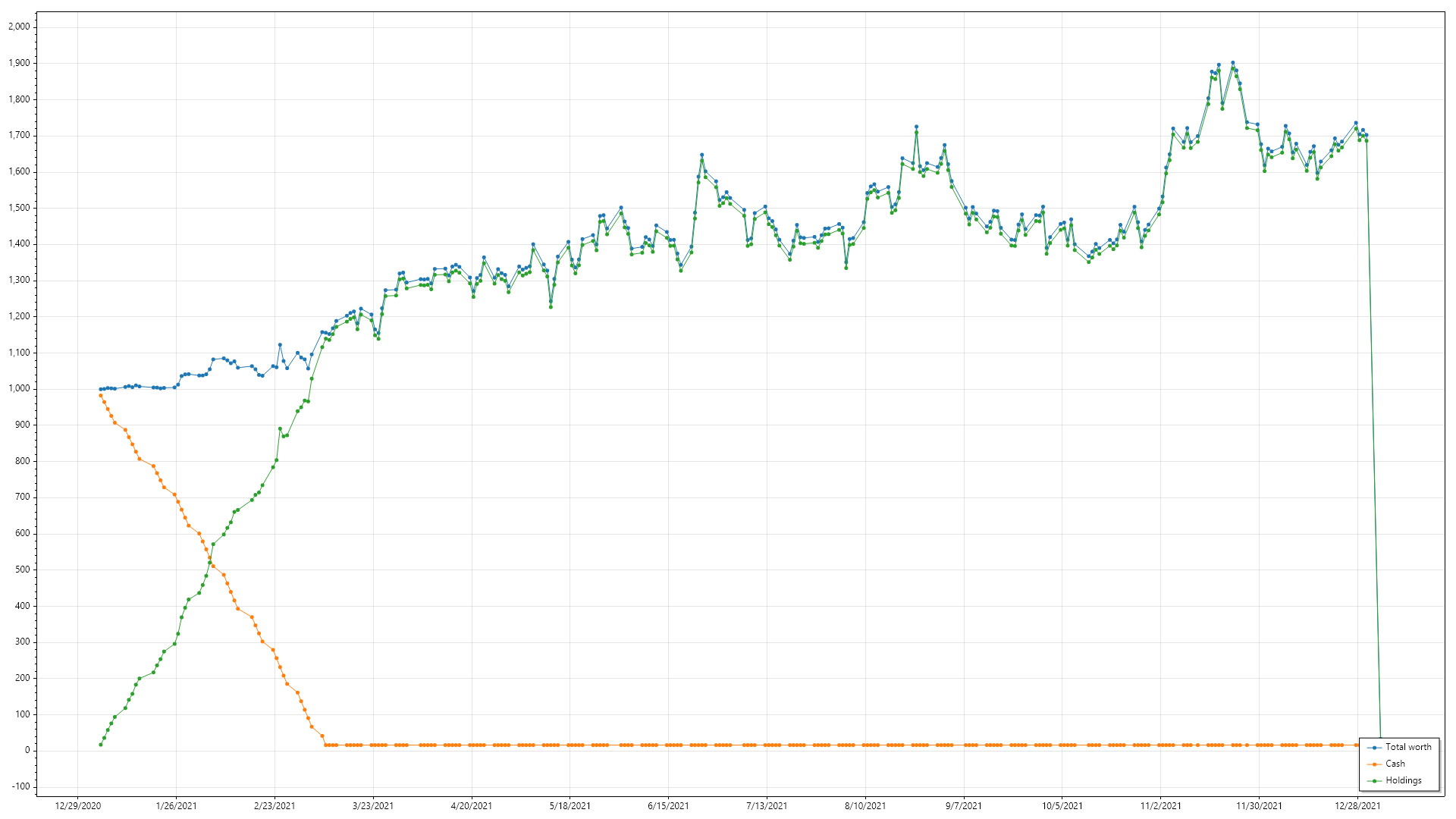This screenshot has width=1456, height=819.
Task: Click the 4/20/2021 x-axis date label
Action: 471,806
